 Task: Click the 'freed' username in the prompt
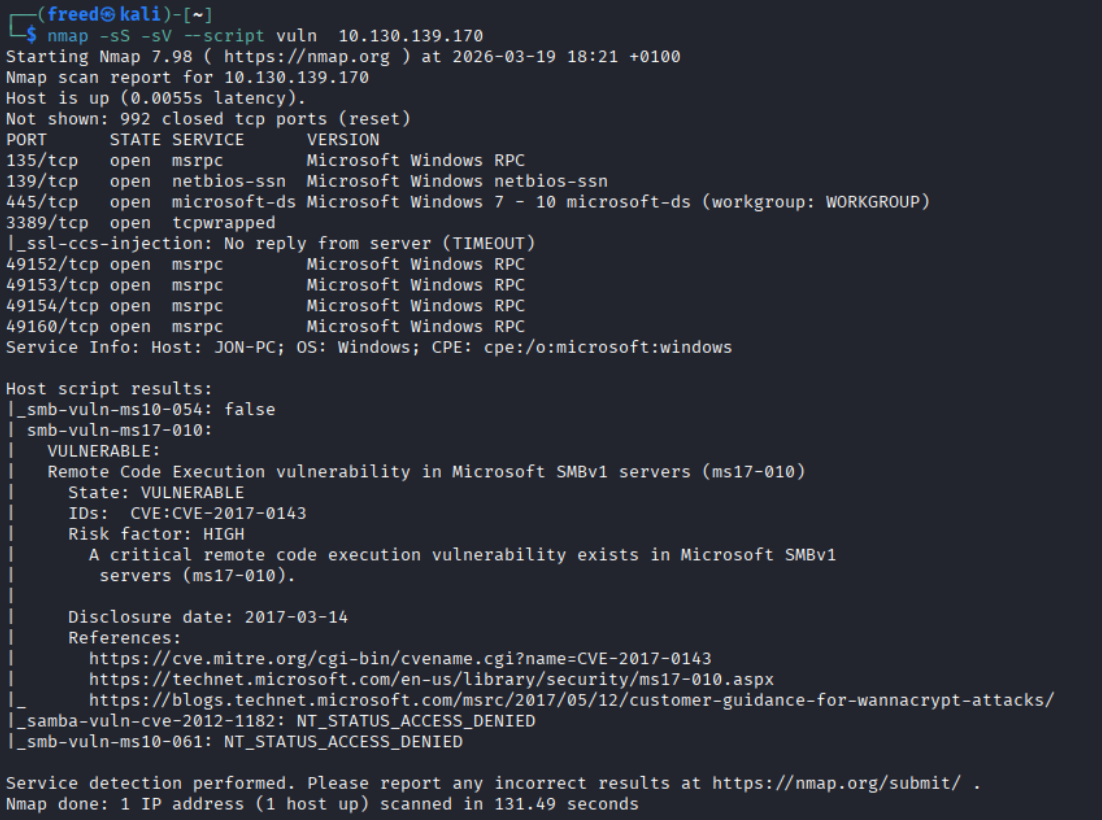pos(74,15)
